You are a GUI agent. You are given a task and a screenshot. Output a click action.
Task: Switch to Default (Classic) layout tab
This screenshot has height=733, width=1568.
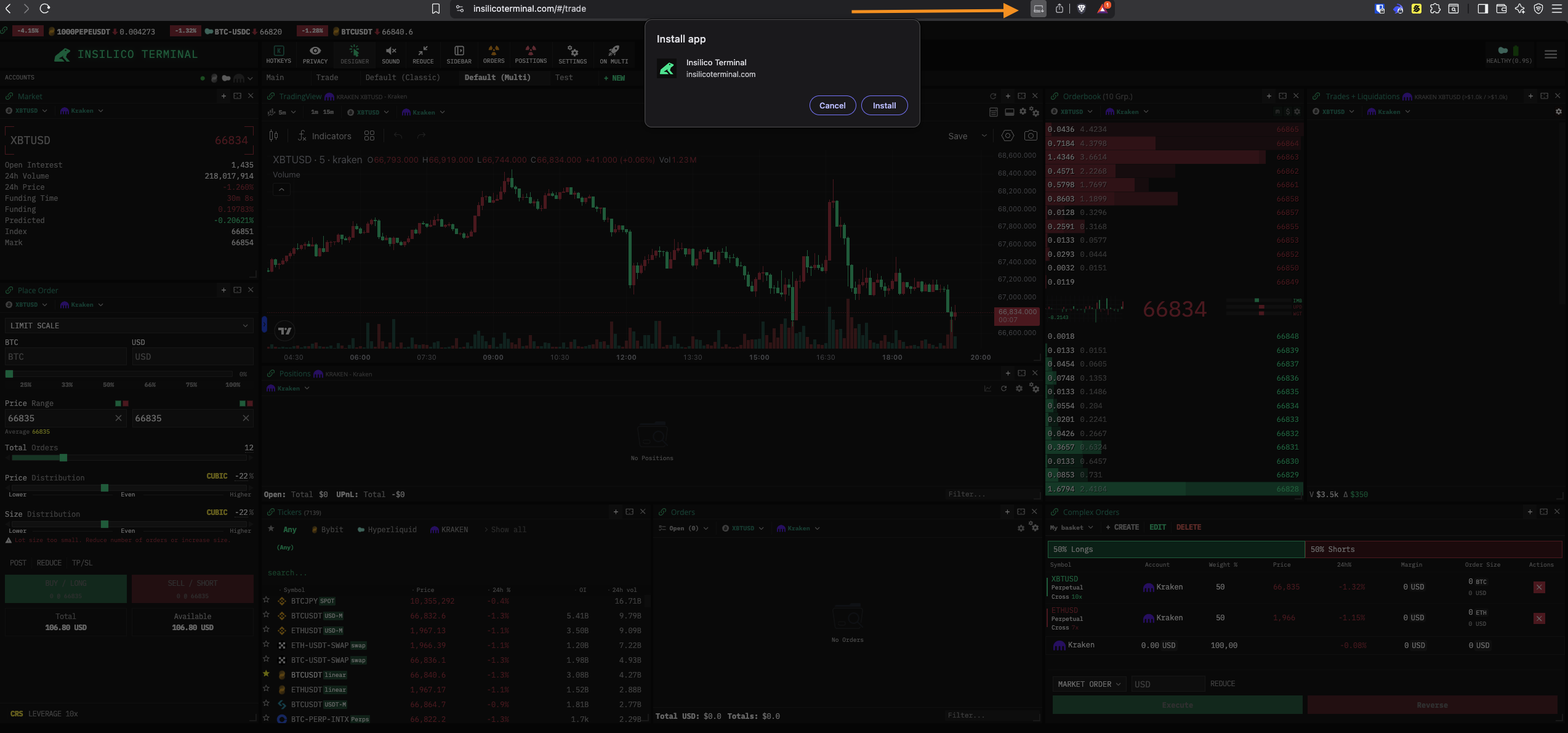[402, 78]
